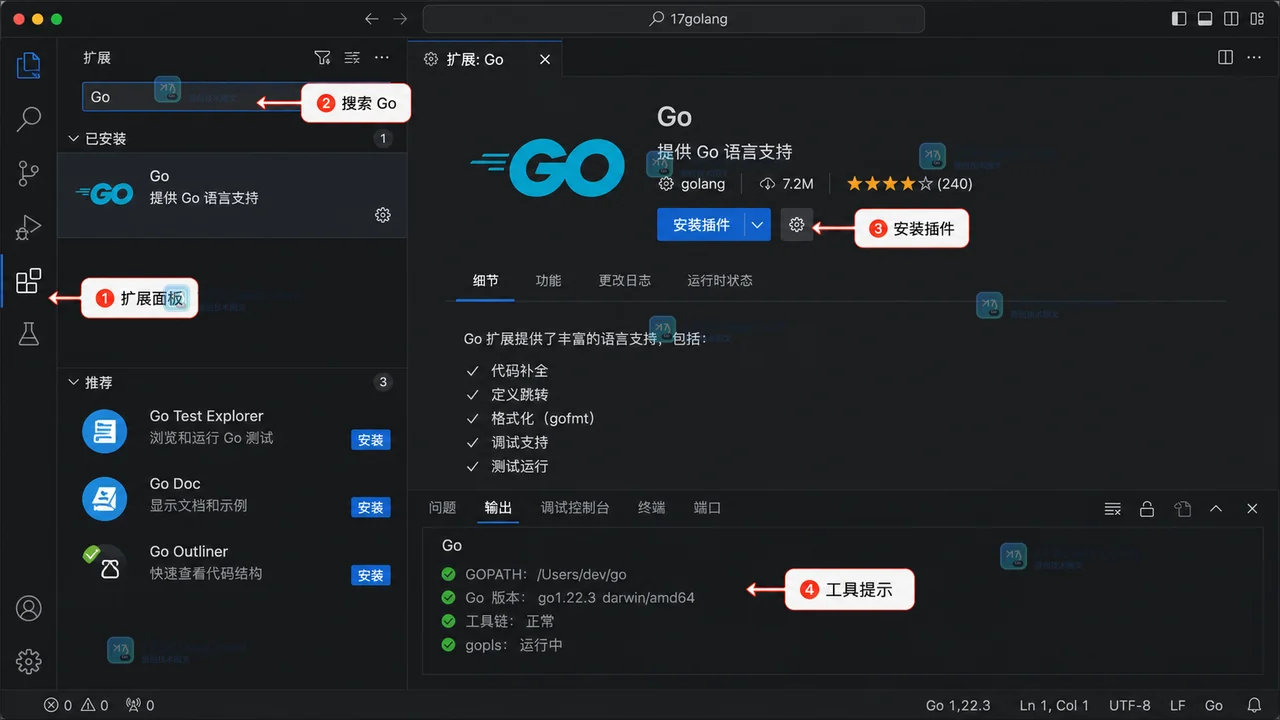This screenshot has width=1280, height=720.
Task: Toggle secondary sidebar layout icon
Action: 1231,19
